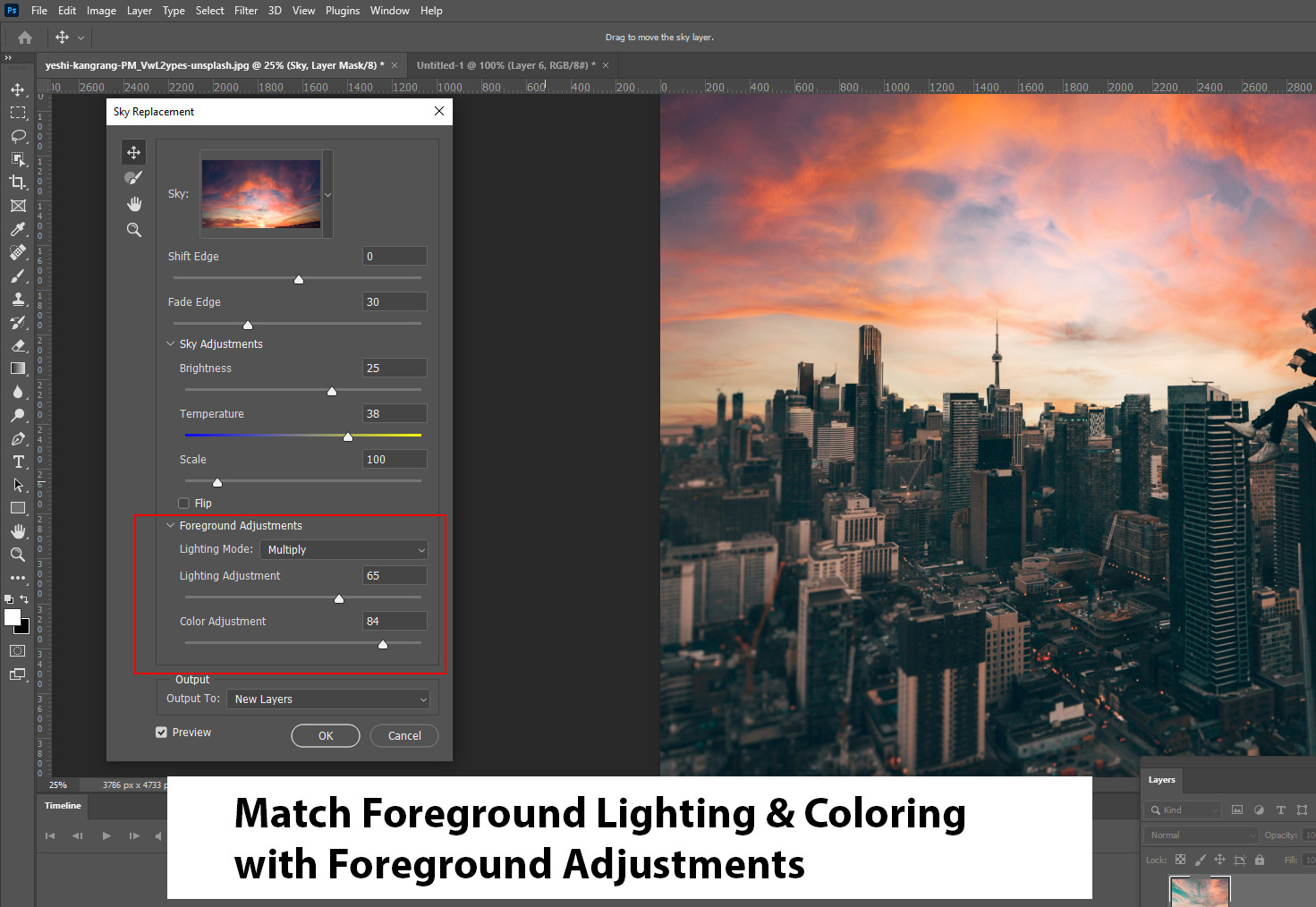Click OK to apply sky replacement

coord(326,735)
